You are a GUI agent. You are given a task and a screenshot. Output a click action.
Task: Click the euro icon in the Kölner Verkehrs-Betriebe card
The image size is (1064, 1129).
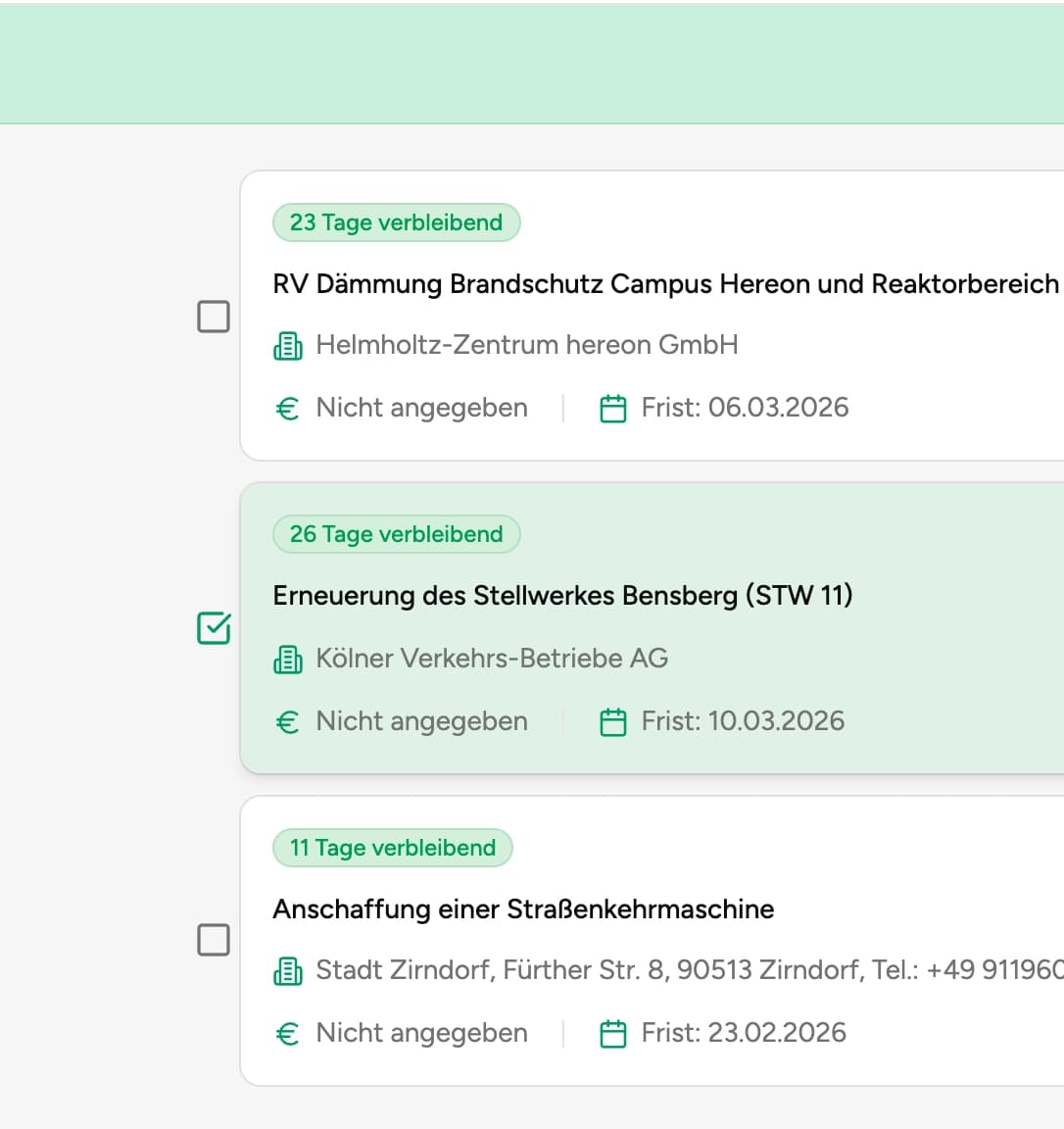tap(287, 722)
